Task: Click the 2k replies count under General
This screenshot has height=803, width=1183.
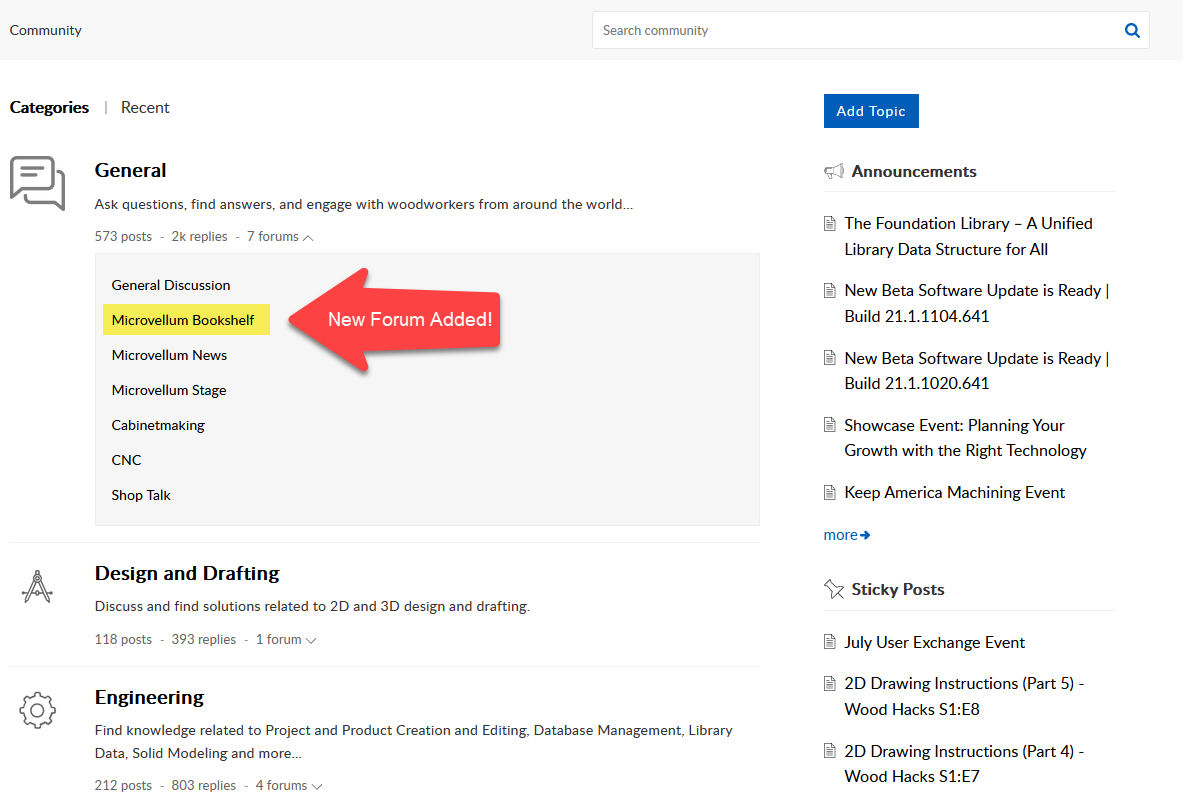Action: pyautogui.click(x=199, y=237)
